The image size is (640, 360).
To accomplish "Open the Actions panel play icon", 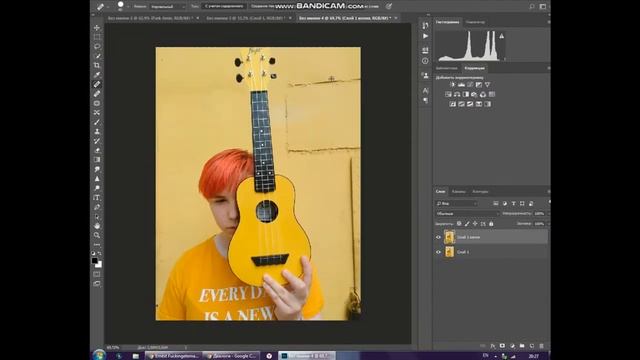I will coord(425,36).
